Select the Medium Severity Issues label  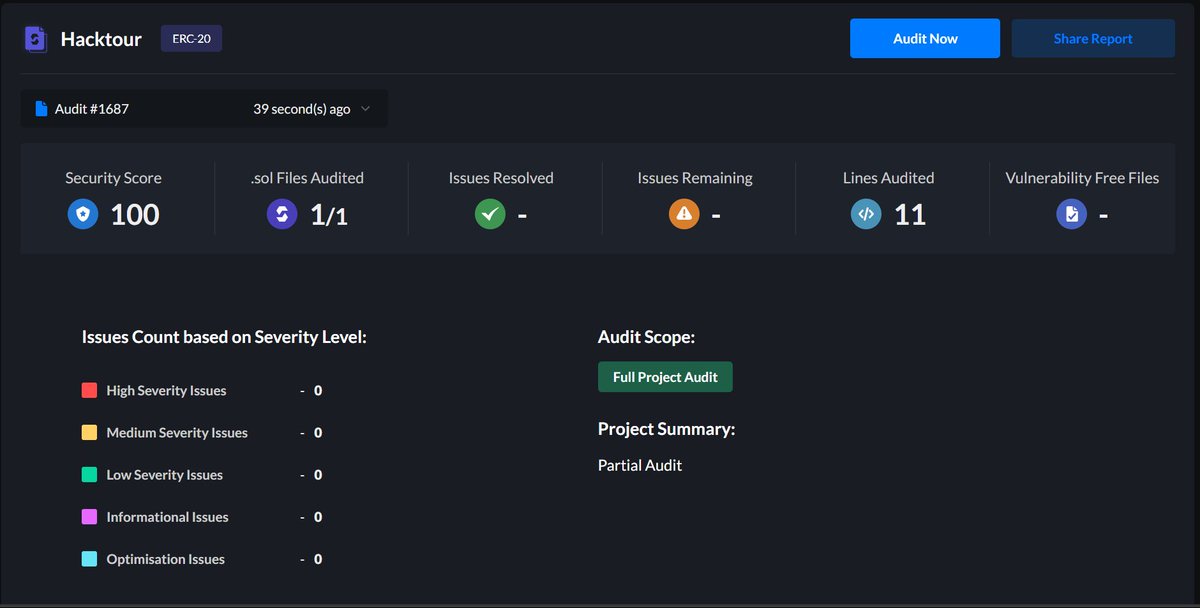point(177,432)
